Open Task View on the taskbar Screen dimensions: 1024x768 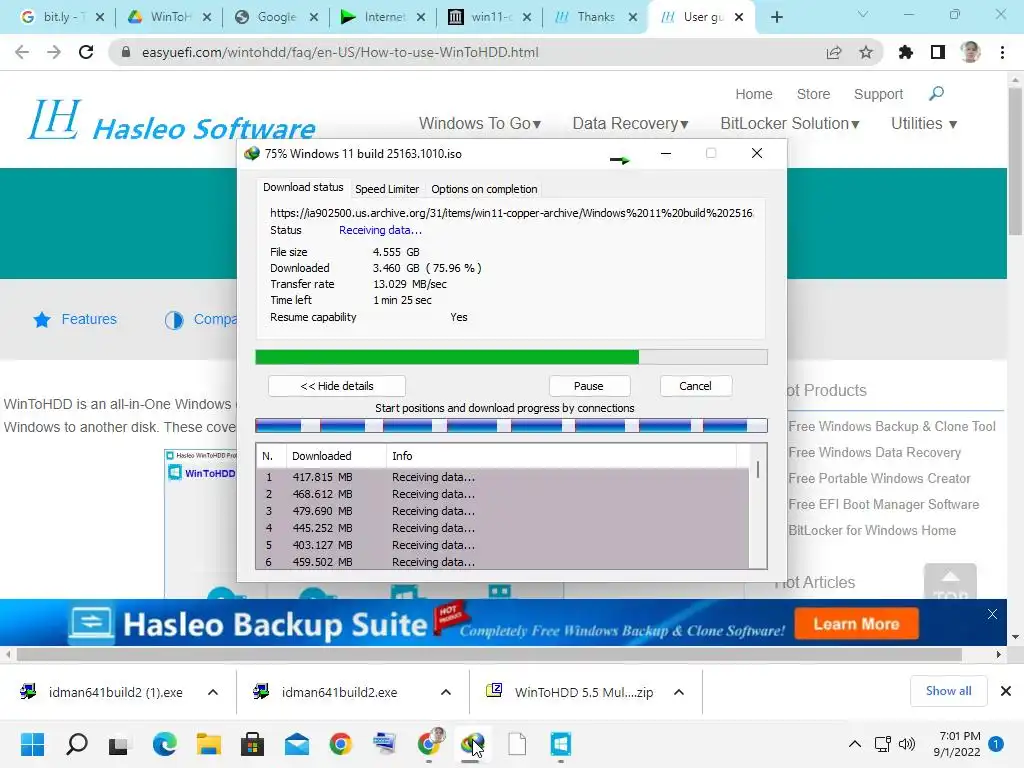(x=119, y=744)
